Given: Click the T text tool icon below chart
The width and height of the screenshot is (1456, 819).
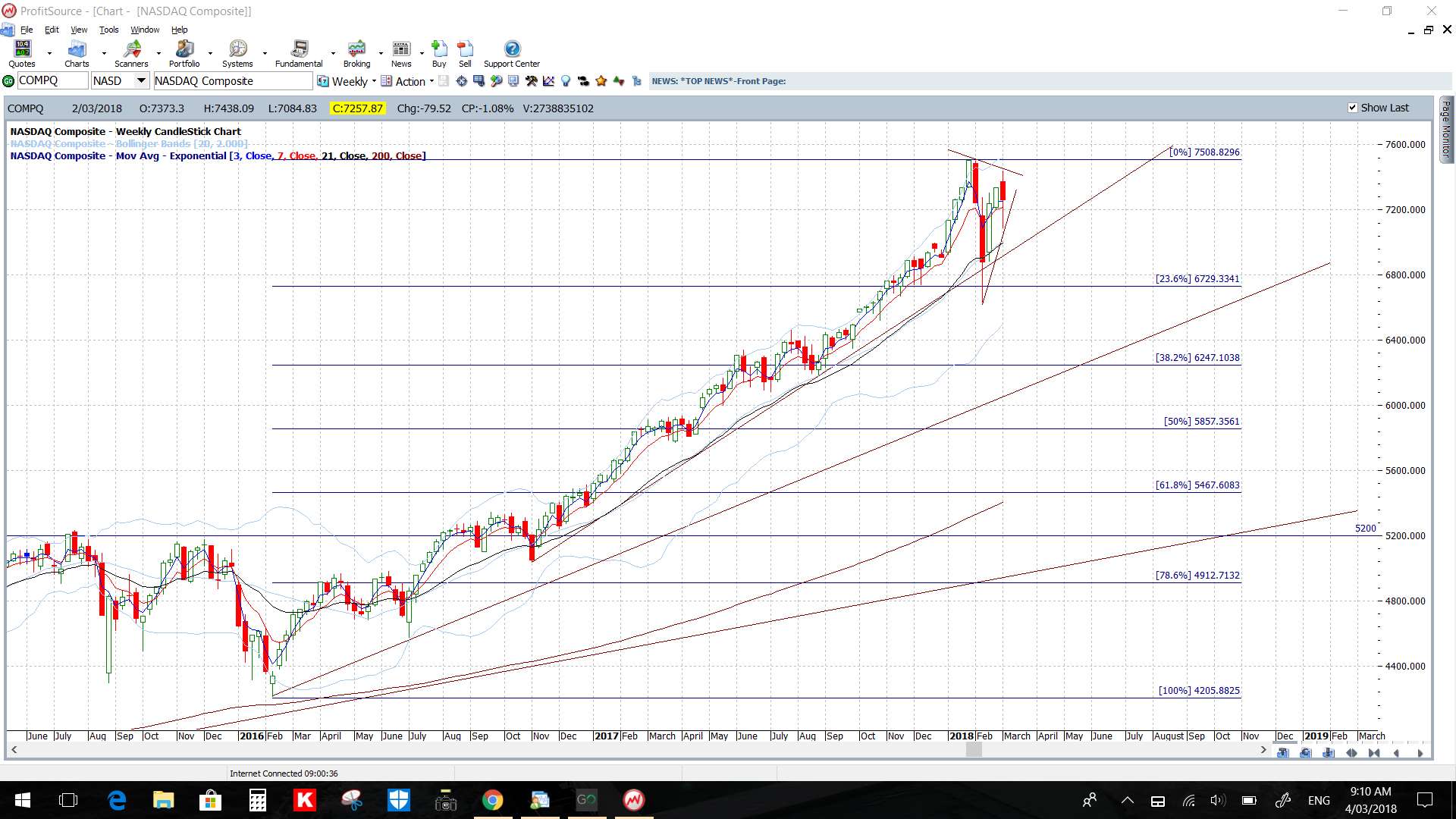Looking at the screenshot, I should pos(1282,753).
